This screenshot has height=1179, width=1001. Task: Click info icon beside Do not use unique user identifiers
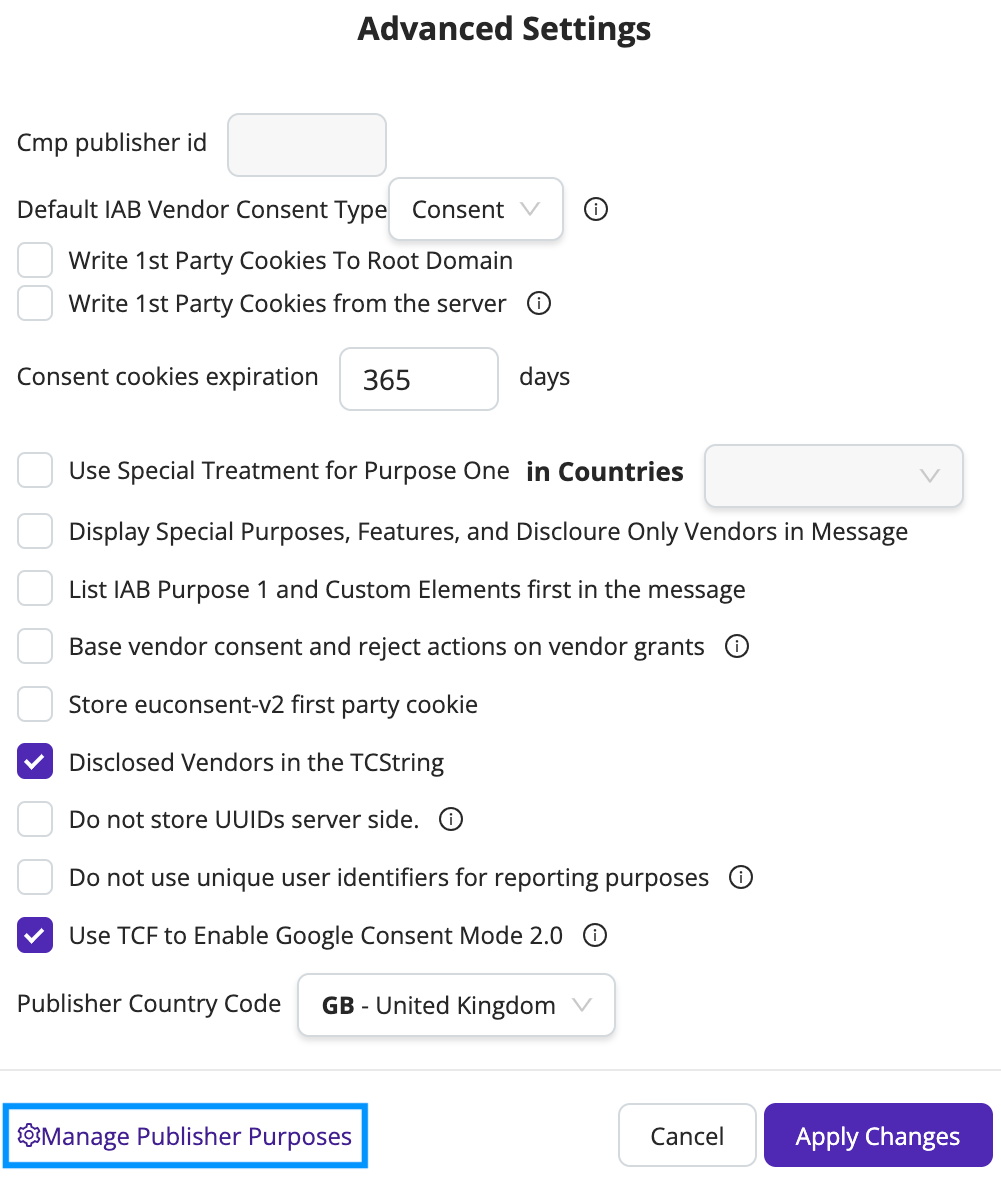pyautogui.click(x=741, y=877)
